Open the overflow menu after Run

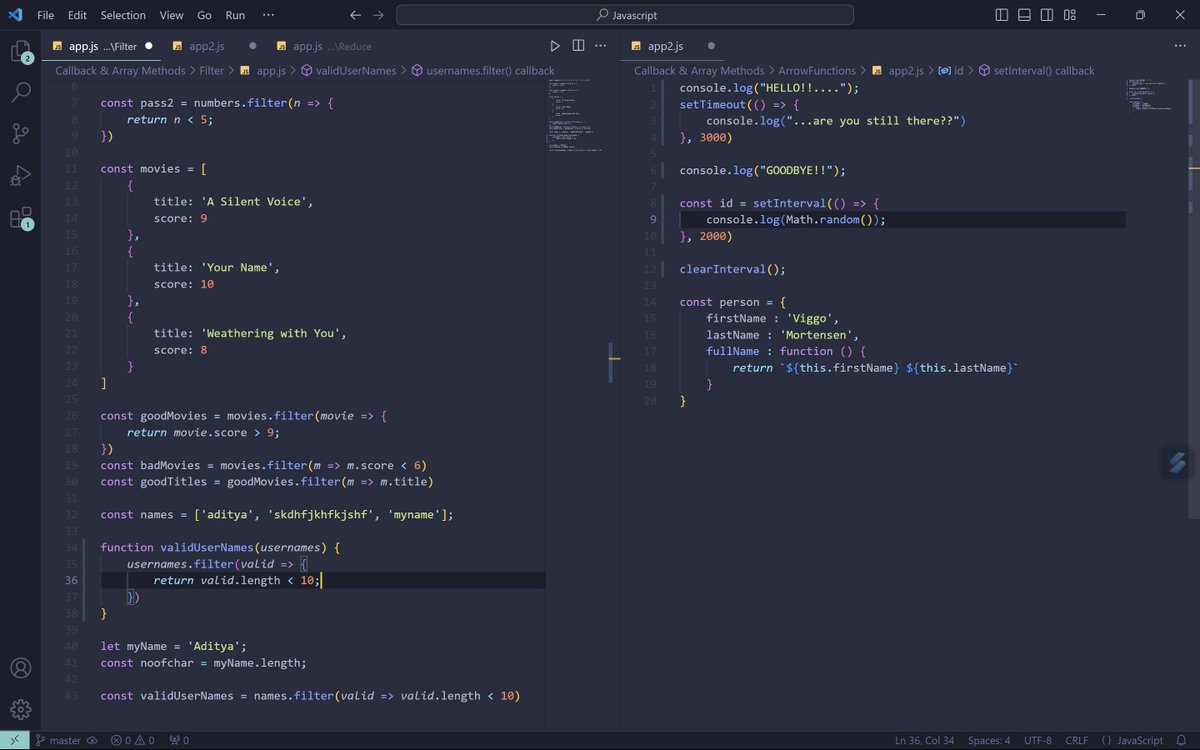pyautogui.click(x=268, y=15)
